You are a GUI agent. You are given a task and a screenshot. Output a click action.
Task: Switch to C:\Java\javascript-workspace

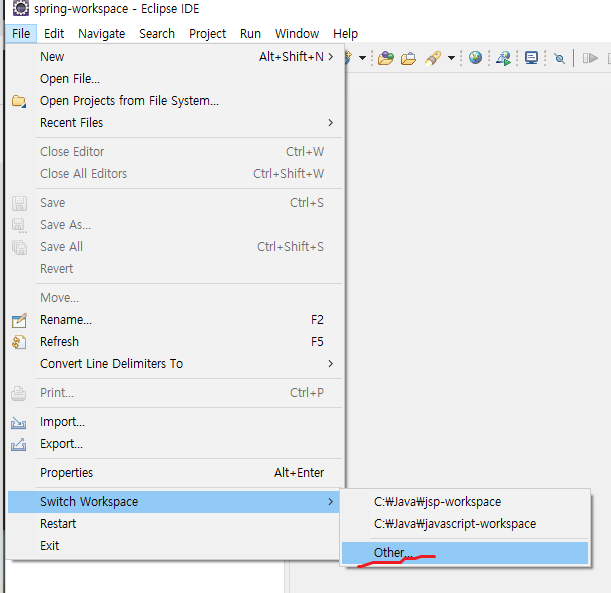coord(465,524)
